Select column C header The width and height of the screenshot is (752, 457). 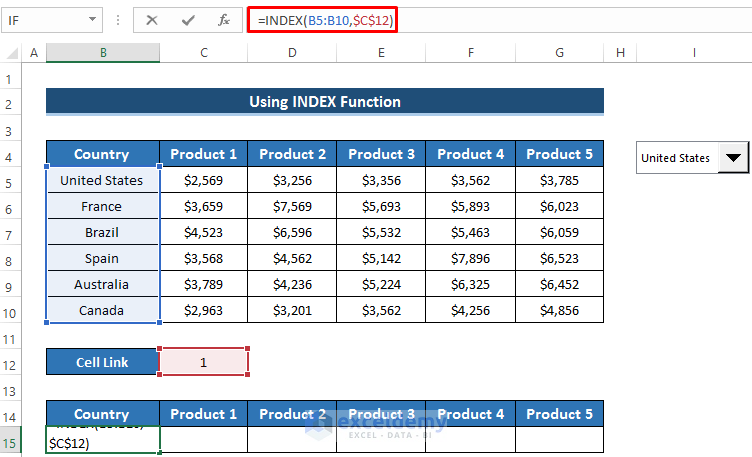pyautogui.click(x=203, y=53)
